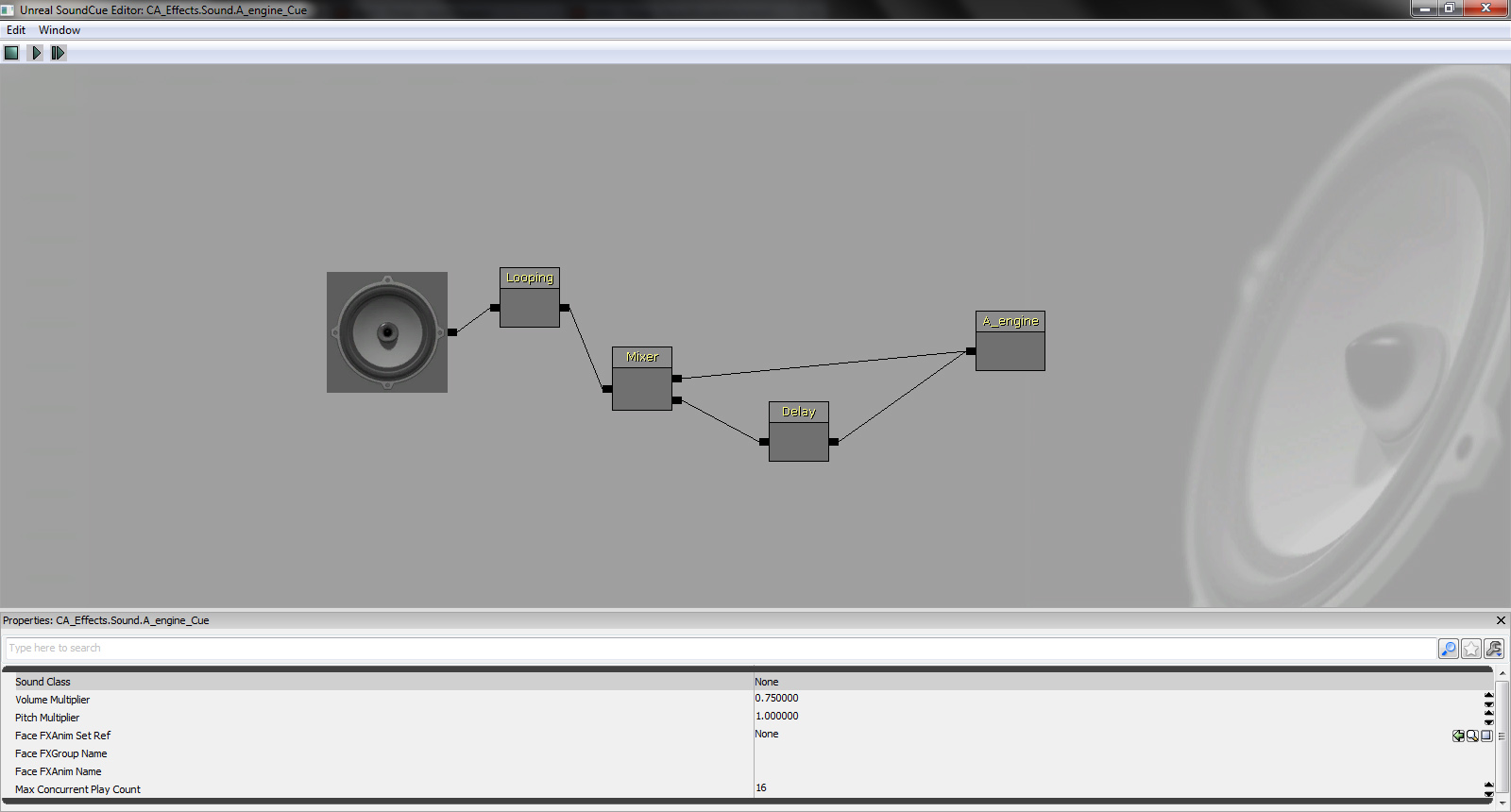Screen dimensions: 1511x812
Task: Click the Delay node's left connector
Action: coord(764,442)
